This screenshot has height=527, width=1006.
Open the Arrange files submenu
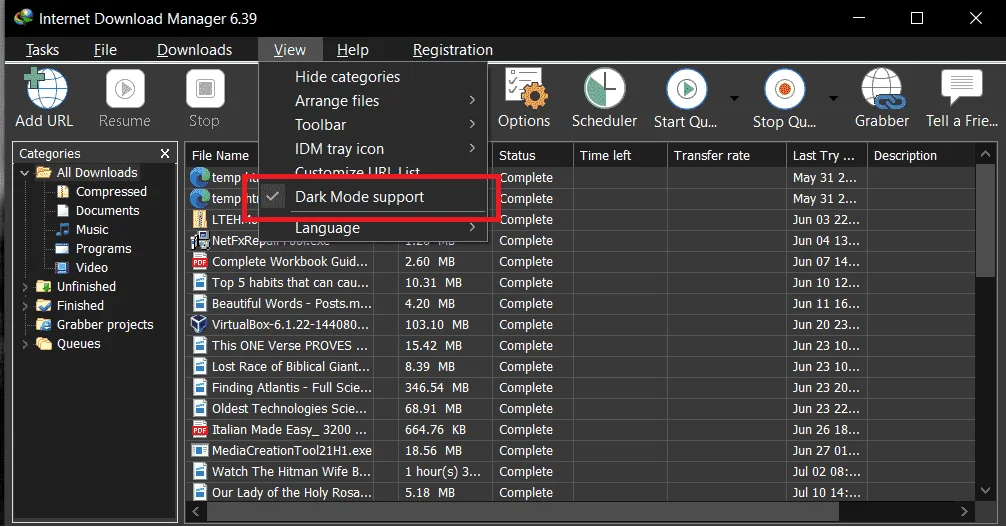(x=373, y=101)
